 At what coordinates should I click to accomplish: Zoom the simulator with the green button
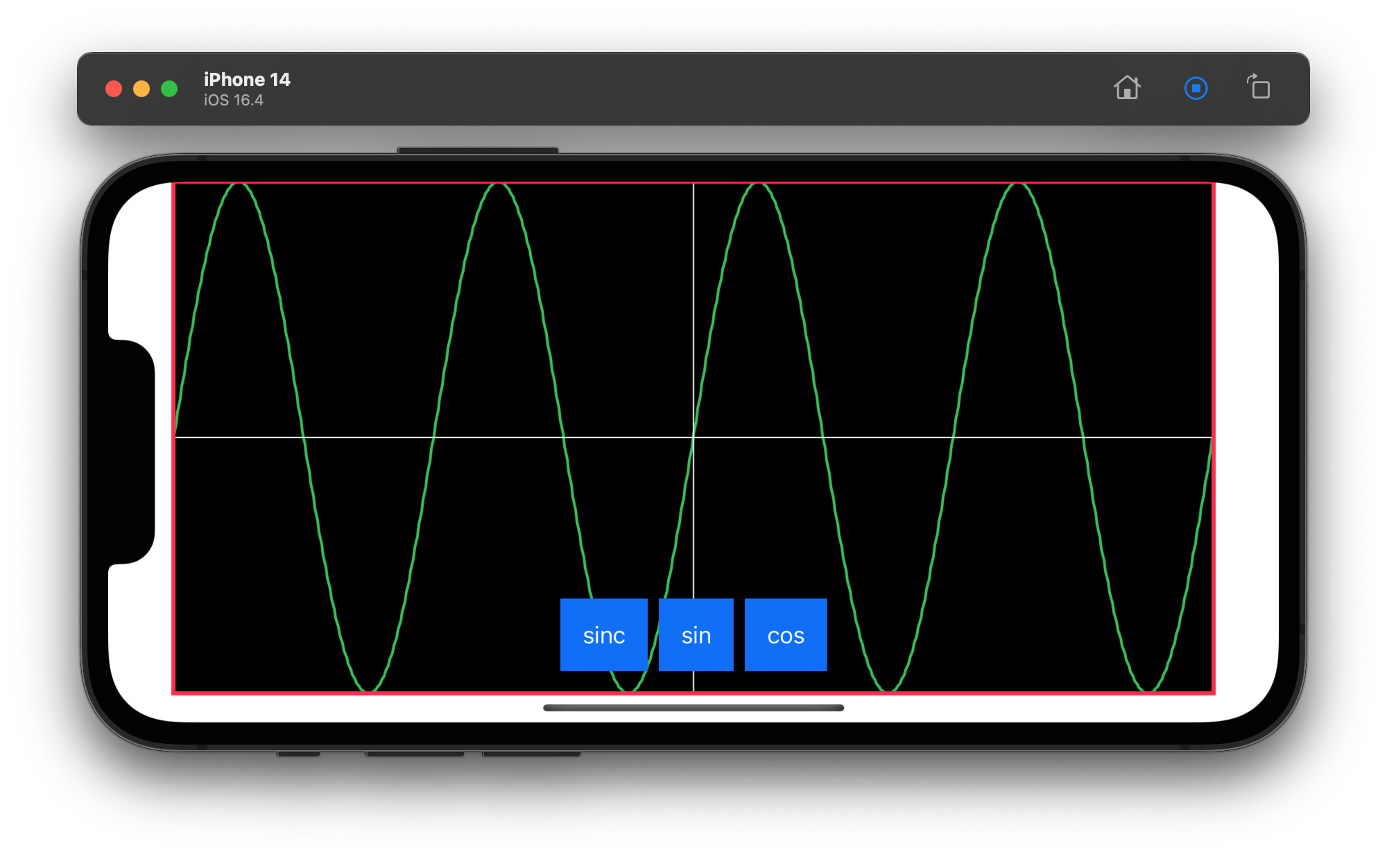tap(169, 89)
